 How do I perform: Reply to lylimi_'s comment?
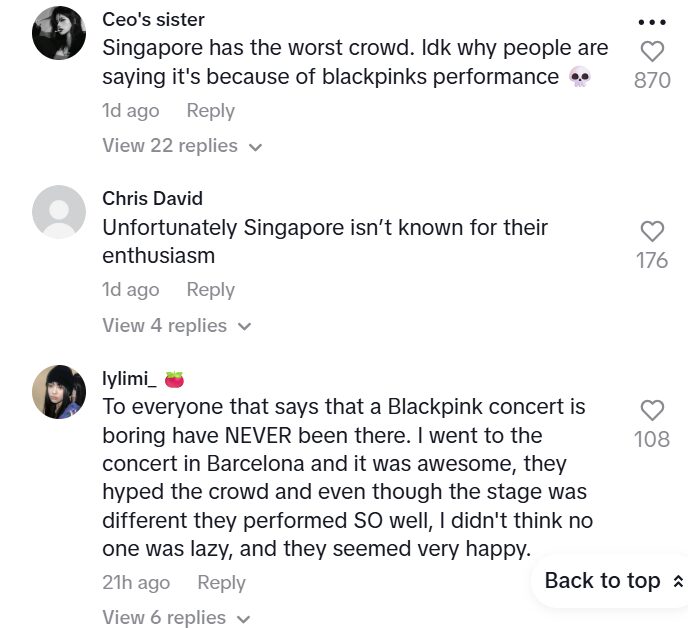221,583
